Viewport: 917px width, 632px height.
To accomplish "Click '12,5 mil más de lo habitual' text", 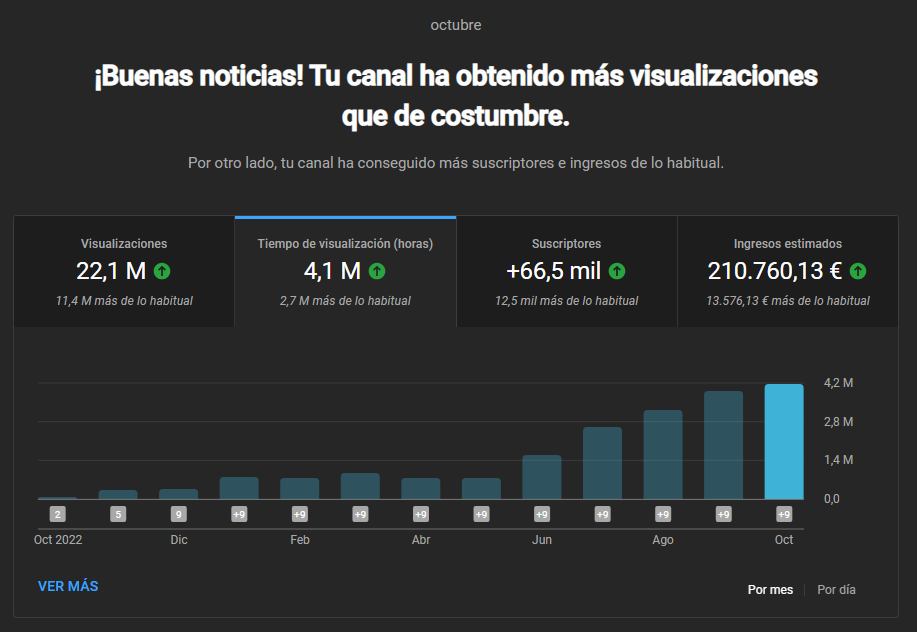I will click(x=567, y=301).
